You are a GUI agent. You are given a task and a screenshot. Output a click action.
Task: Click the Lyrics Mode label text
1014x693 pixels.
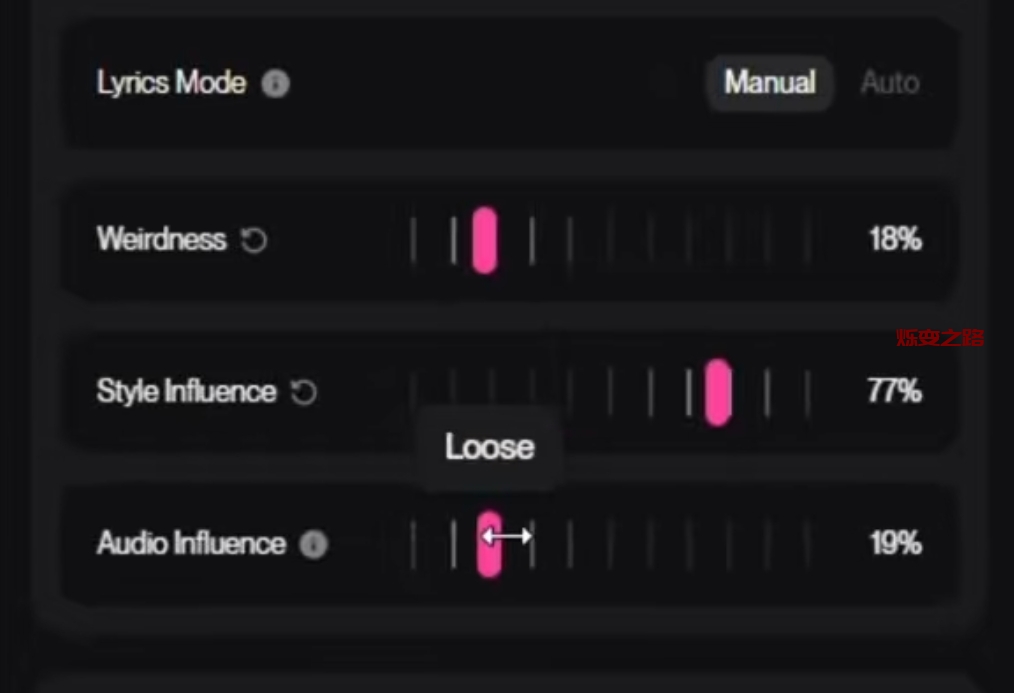171,82
